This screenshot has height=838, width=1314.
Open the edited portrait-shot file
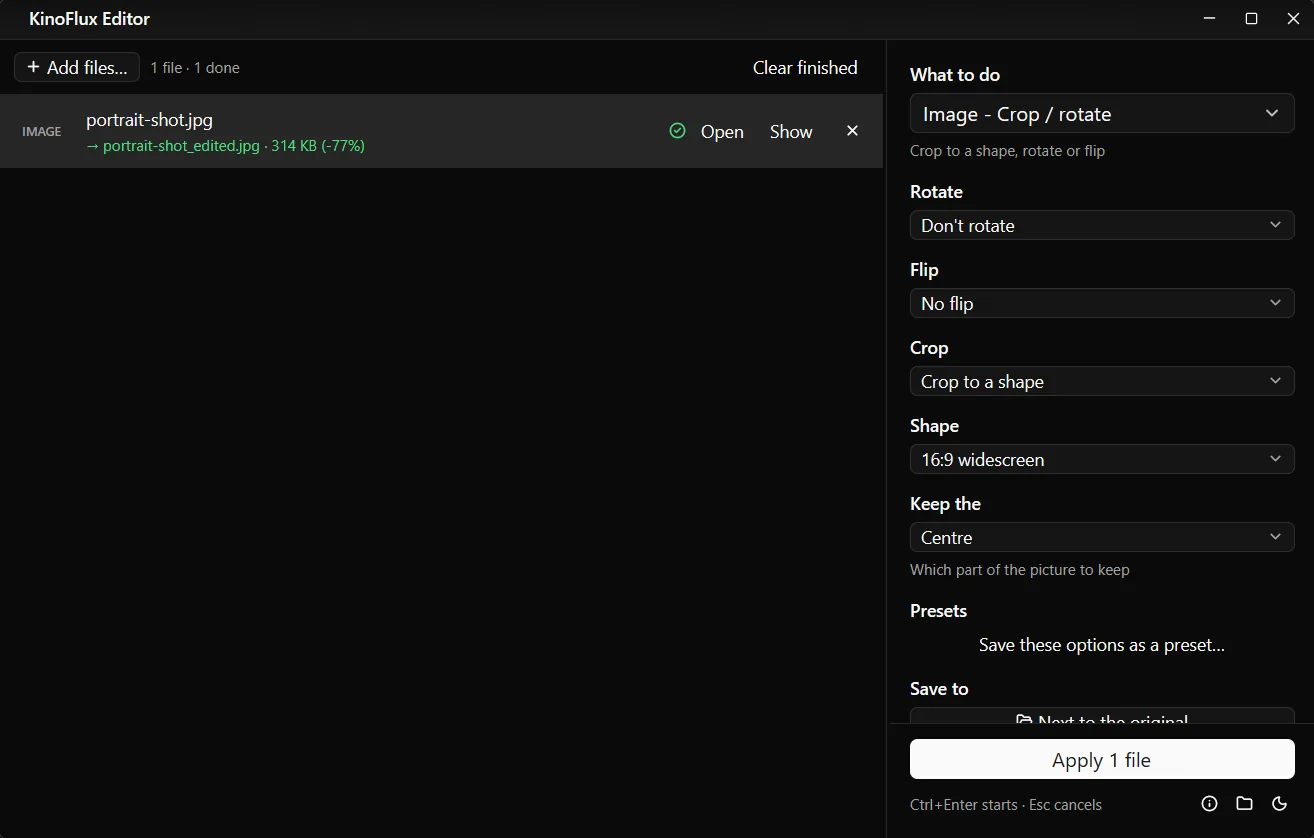[x=722, y=131]
